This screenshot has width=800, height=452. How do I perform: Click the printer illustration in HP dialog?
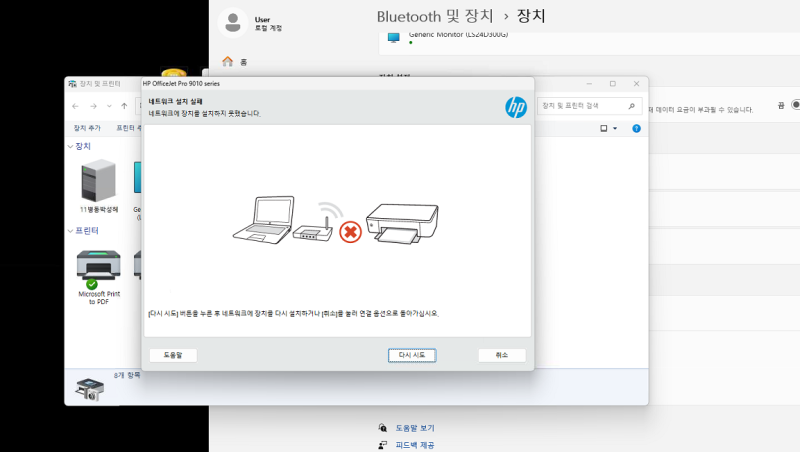pyautogui.click(x=402, y=223)
